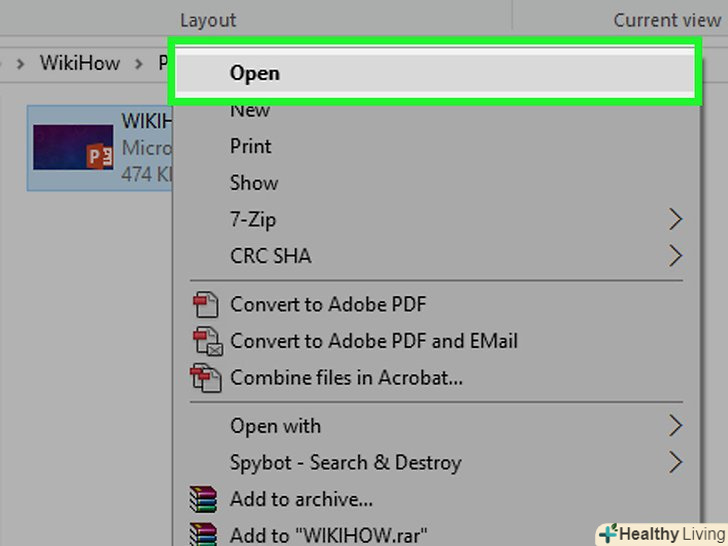Screen dimensions: 728x546
Task: Select the PowerPoint file thumbnail
Action: click(x=72, y=147)
